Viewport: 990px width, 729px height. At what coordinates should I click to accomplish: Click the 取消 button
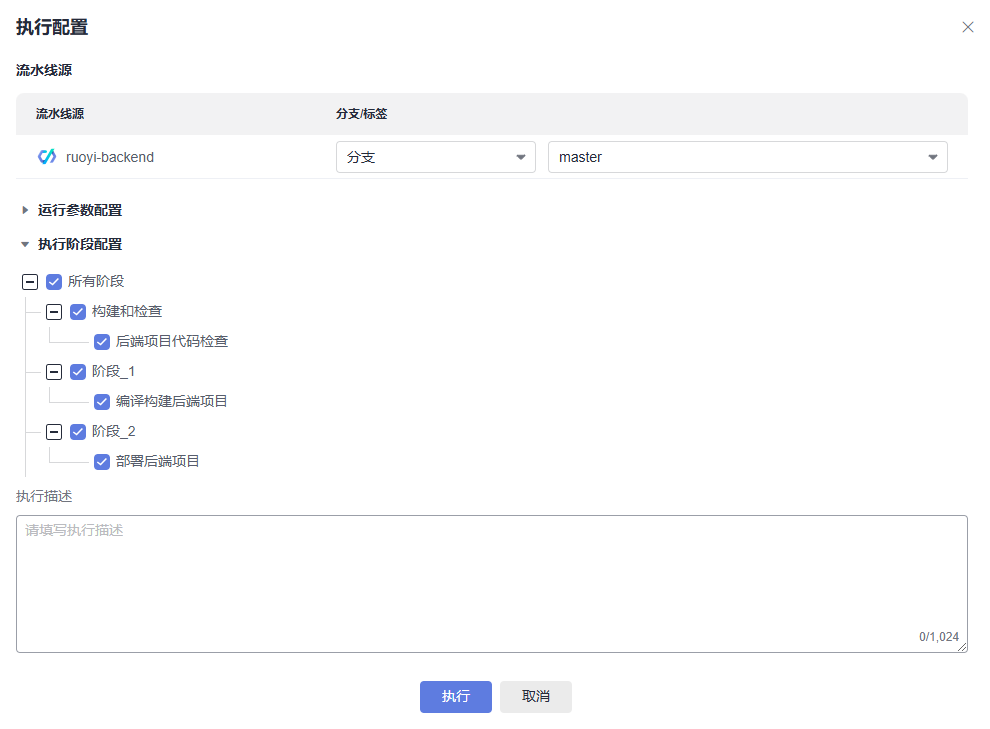(535, 696)
